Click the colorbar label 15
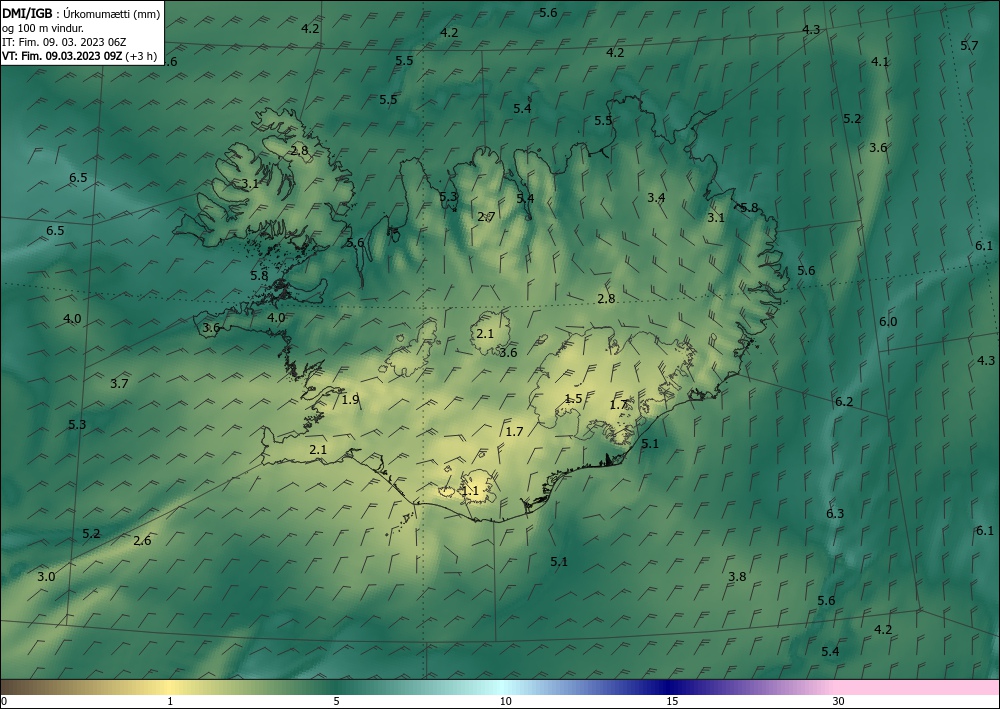Viewport: 1000px width, 709px height. 672,702
